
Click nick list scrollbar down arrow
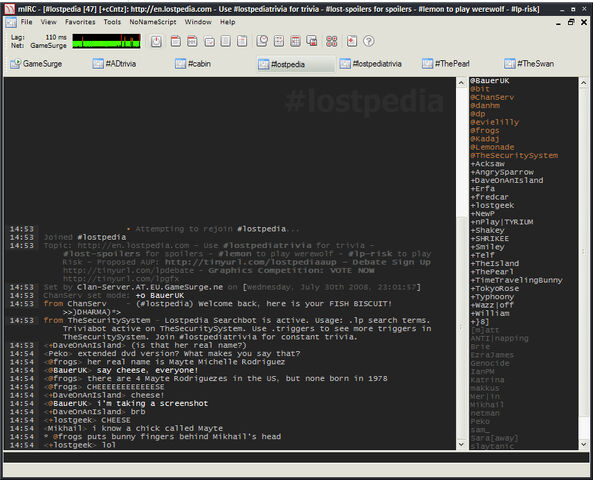(x=584, y=444)
